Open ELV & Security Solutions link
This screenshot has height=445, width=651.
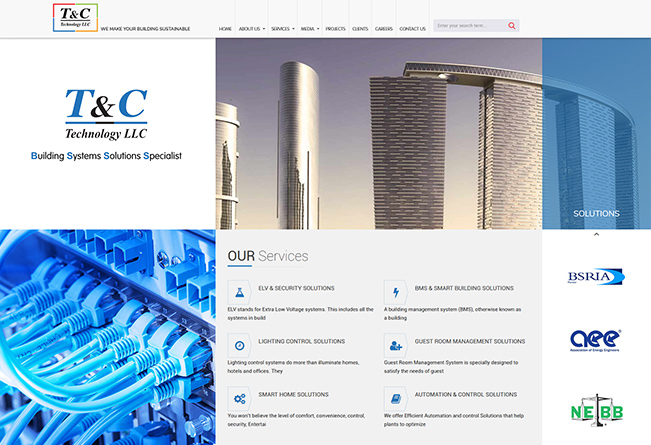[x=296, y=288]
